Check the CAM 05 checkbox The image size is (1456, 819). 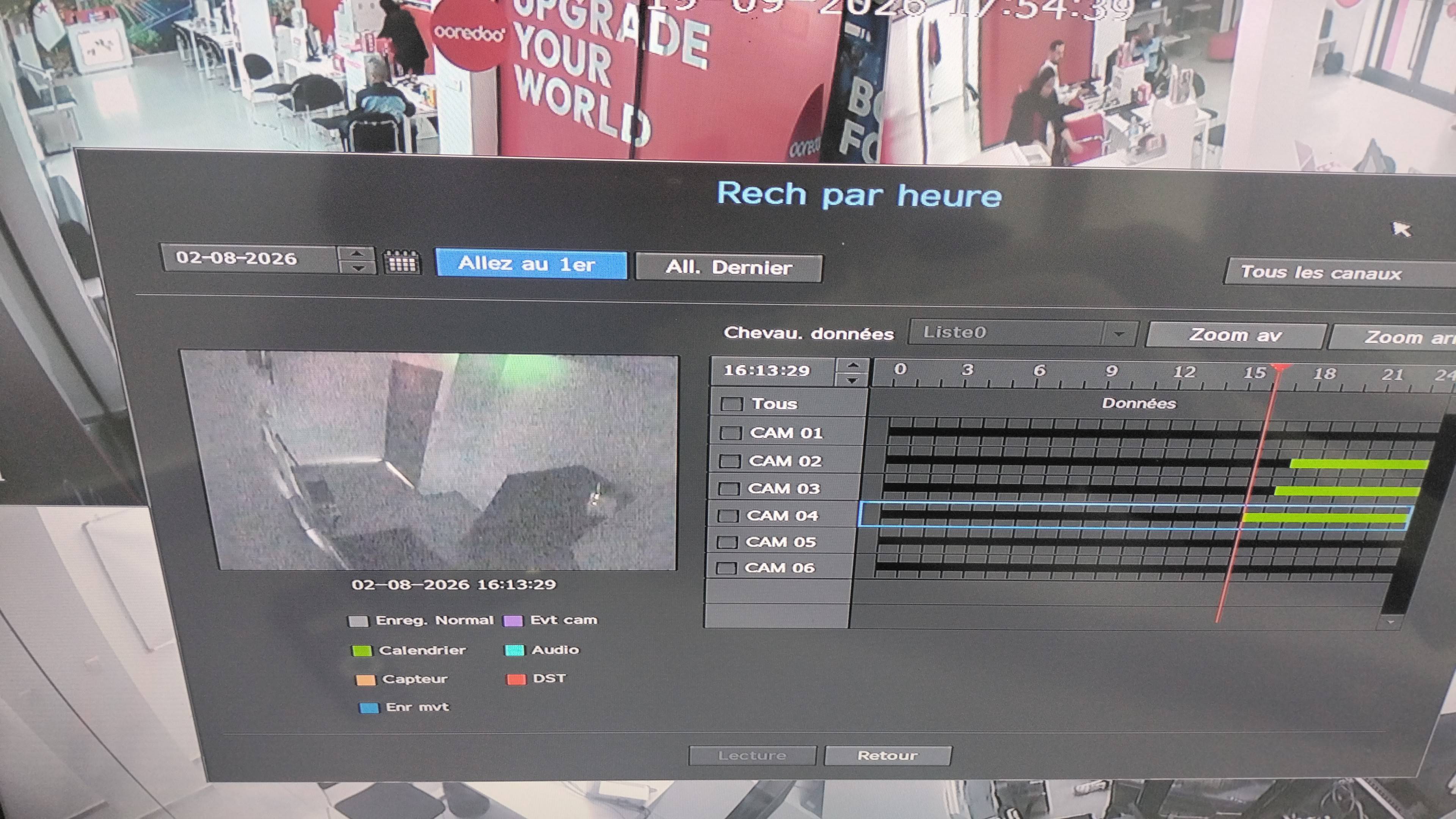(726, 542)
